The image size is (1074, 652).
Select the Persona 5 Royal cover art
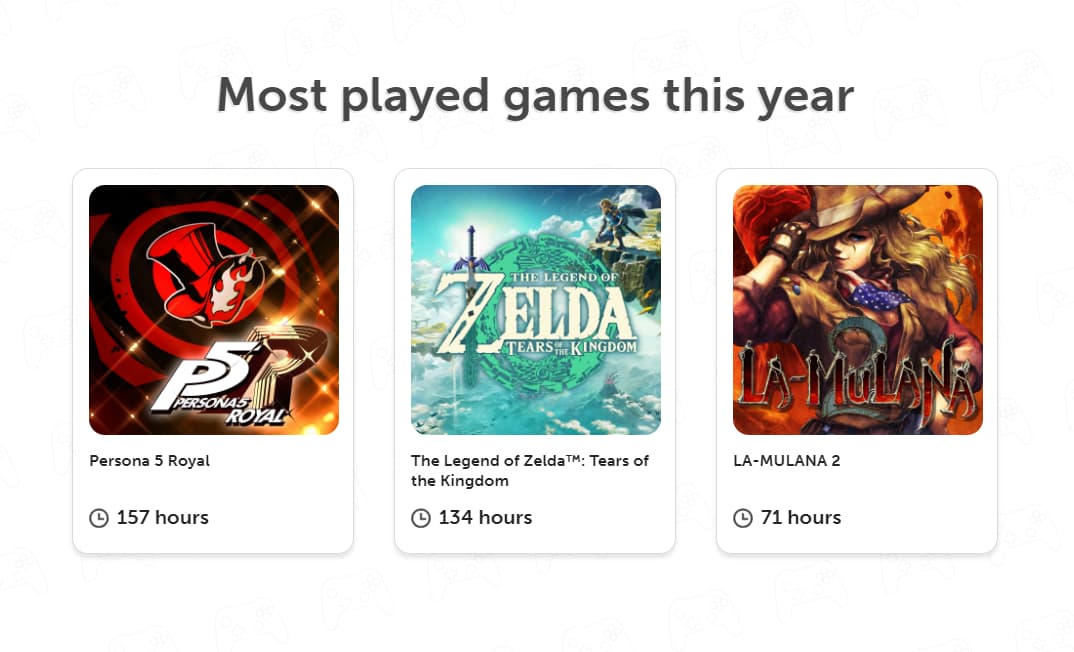pos(214,310)
